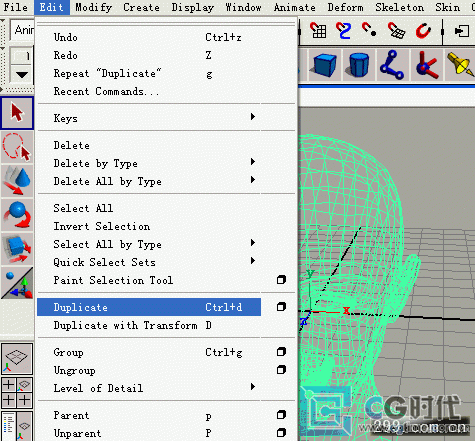Image resolution: width=475 pixels, height=441 pixels.
Task: Open the menu set dropdown showing Anim
Action: 22,30
